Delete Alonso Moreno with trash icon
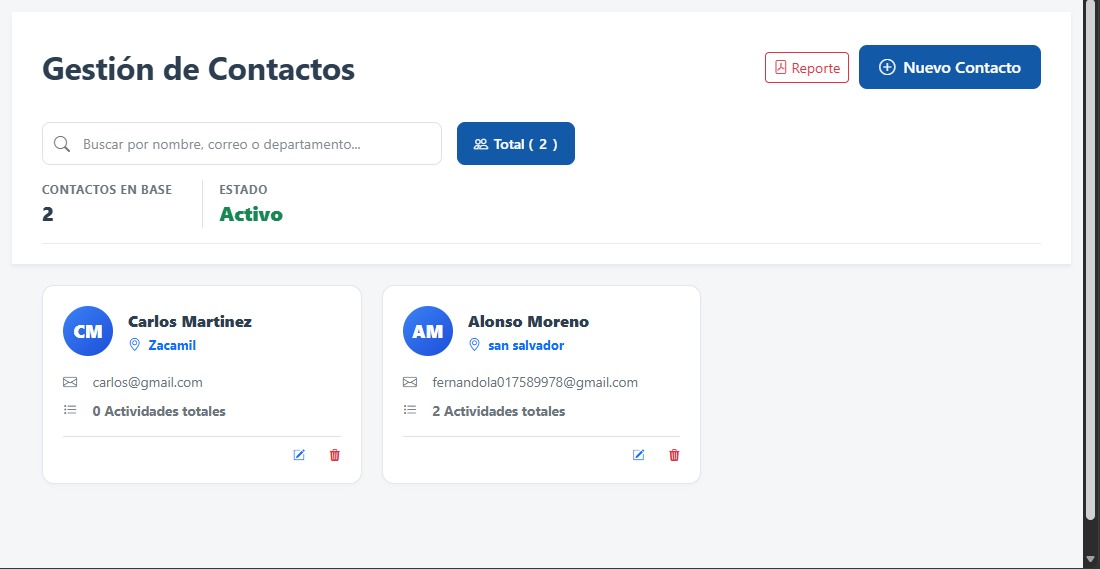 [674, 455]
